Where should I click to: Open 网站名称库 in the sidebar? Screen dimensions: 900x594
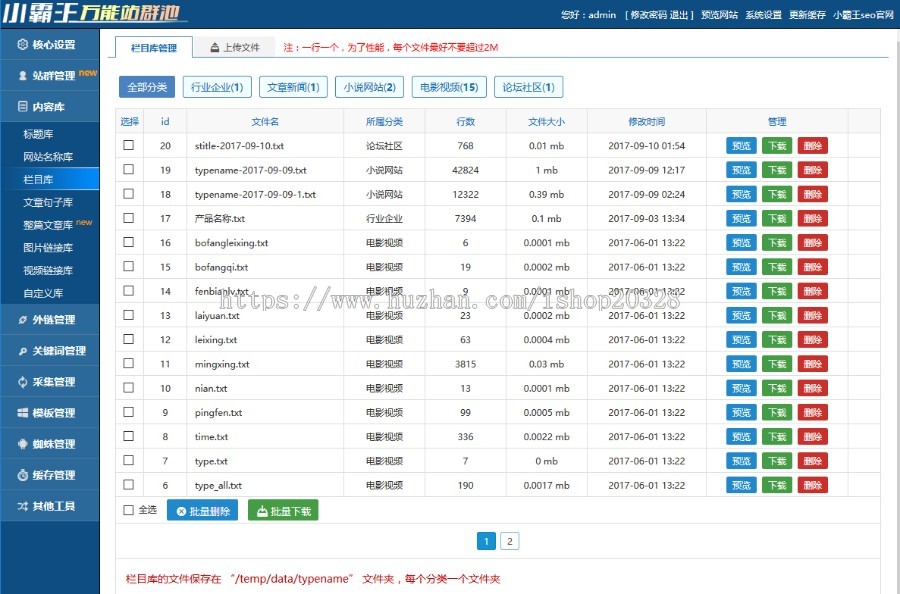click(x=48, y=157)
